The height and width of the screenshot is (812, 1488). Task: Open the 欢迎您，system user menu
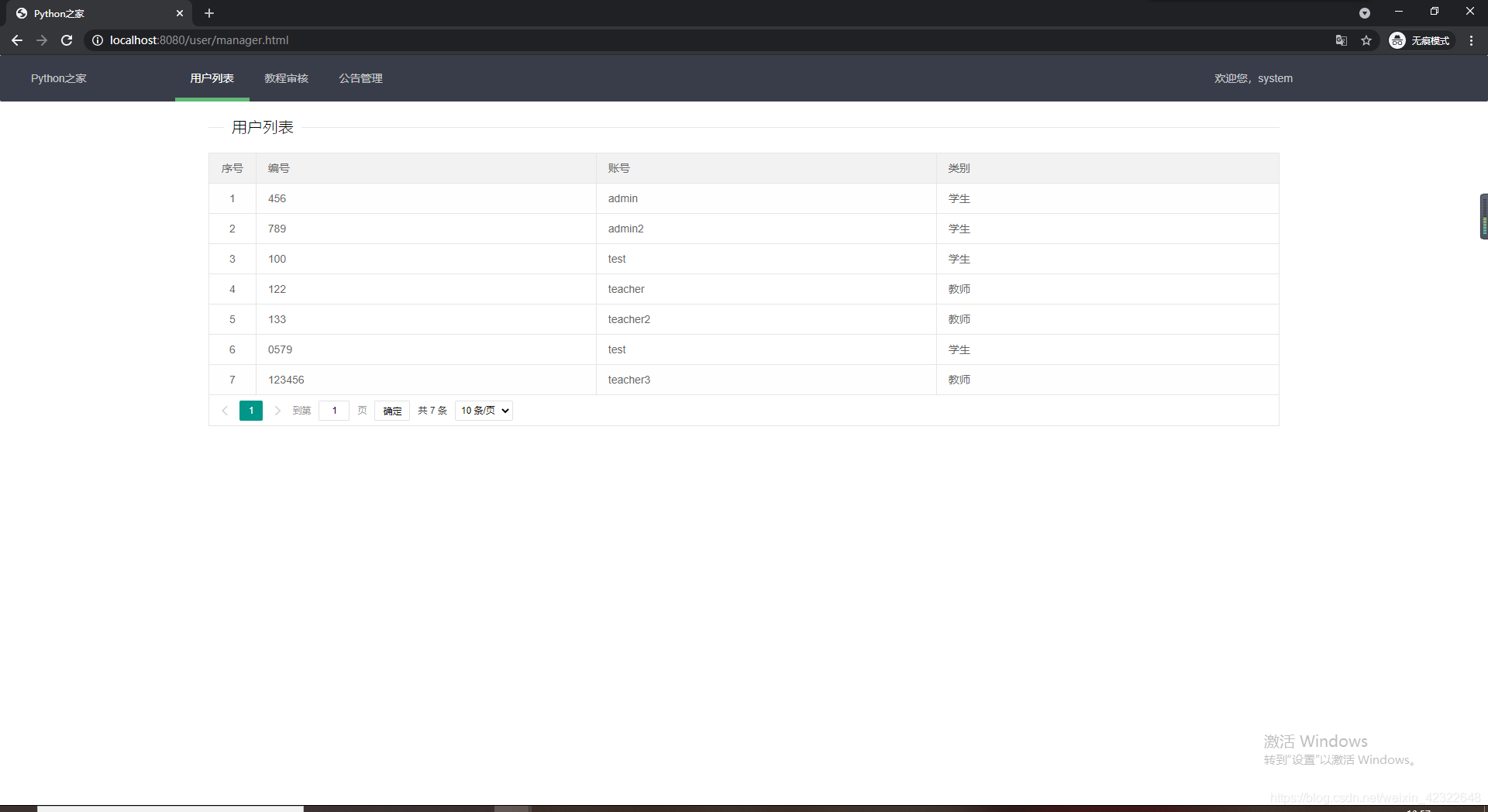(x=1253, y=78)
